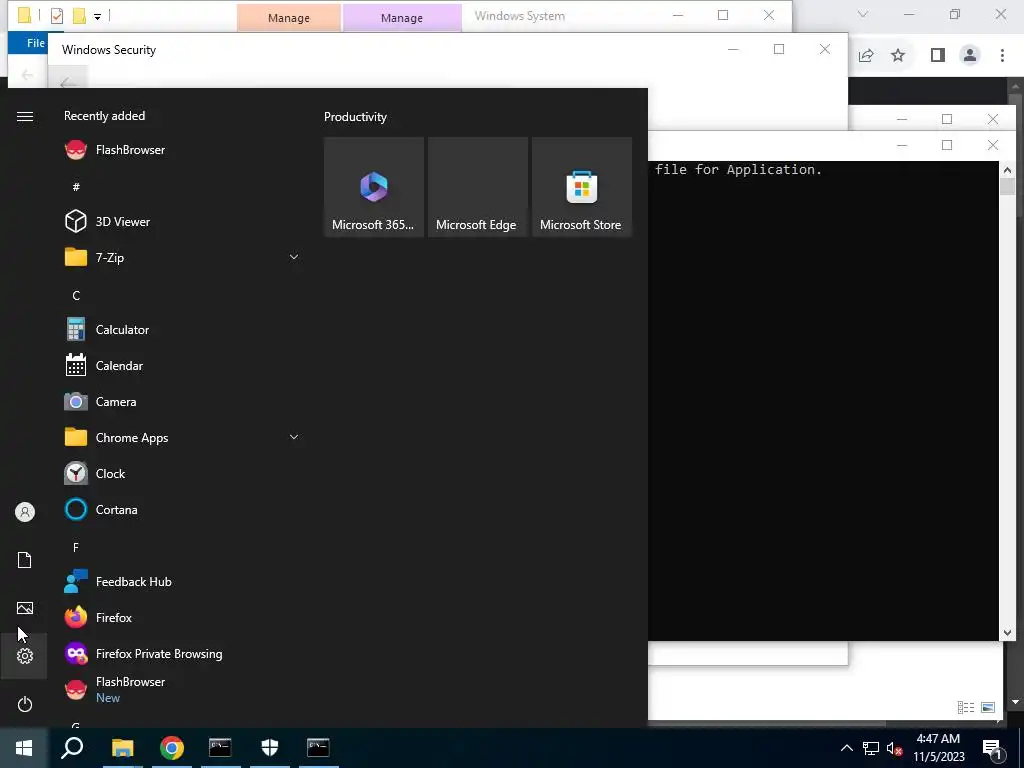The image size is (1024, 768).
Task: Open File Explorer from the taskbar
Action: coord(122,748)
